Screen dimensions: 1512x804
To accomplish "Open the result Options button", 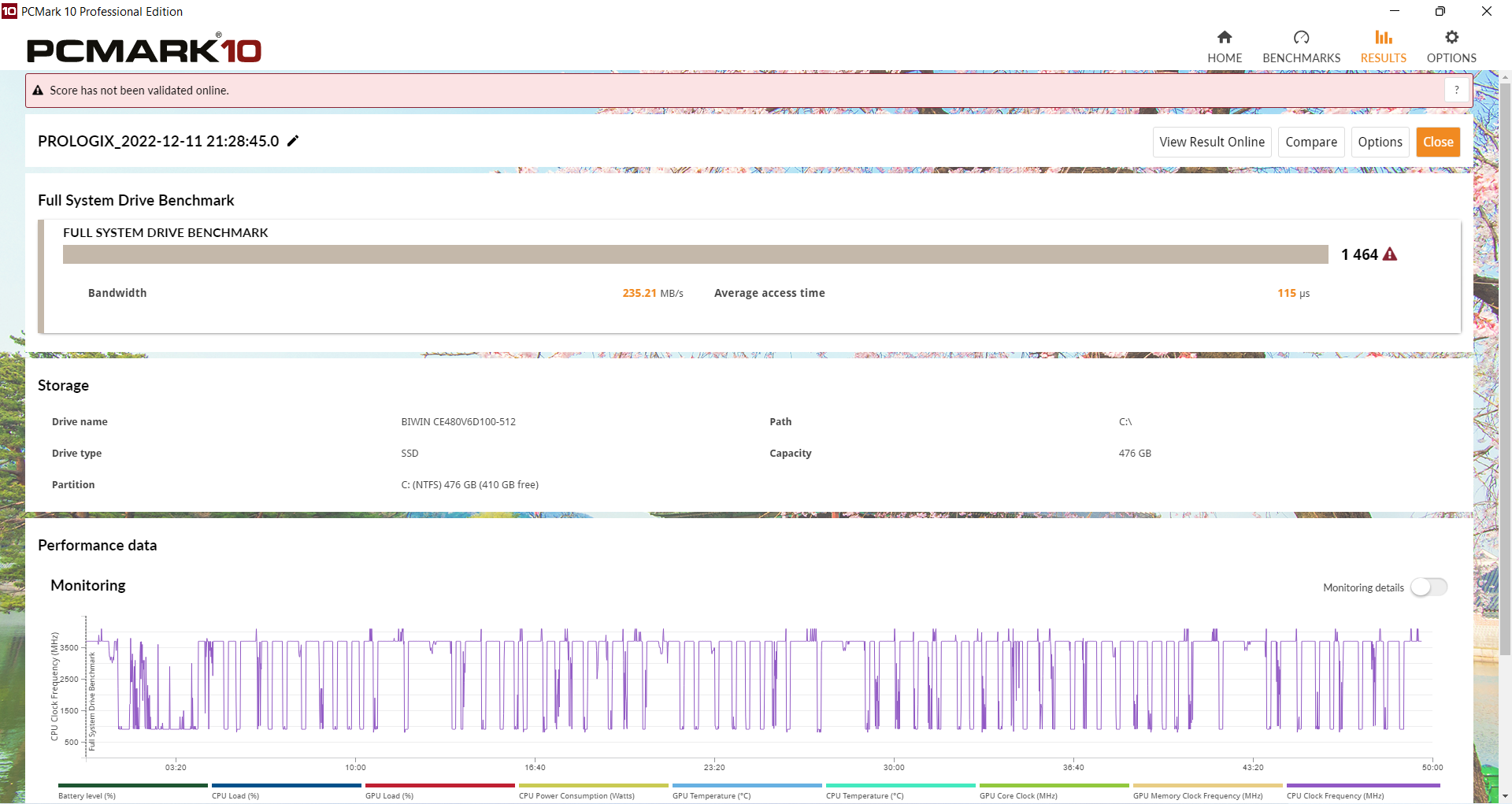I will tap(1380, 142).
